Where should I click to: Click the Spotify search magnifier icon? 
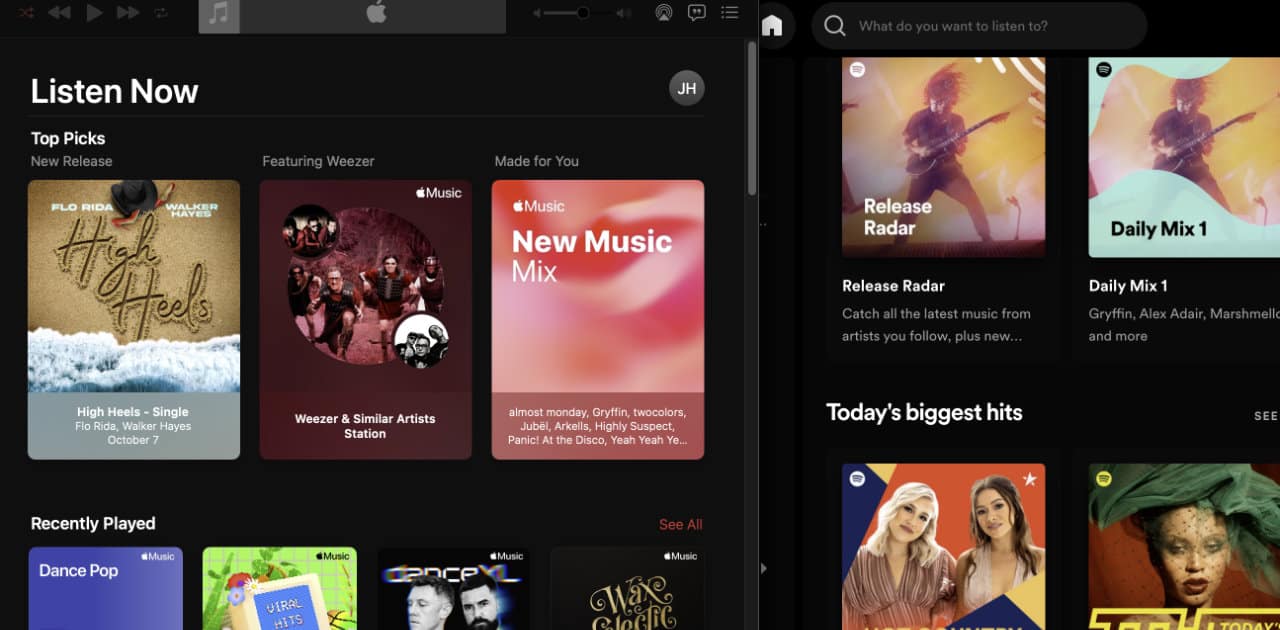point(835,26)
